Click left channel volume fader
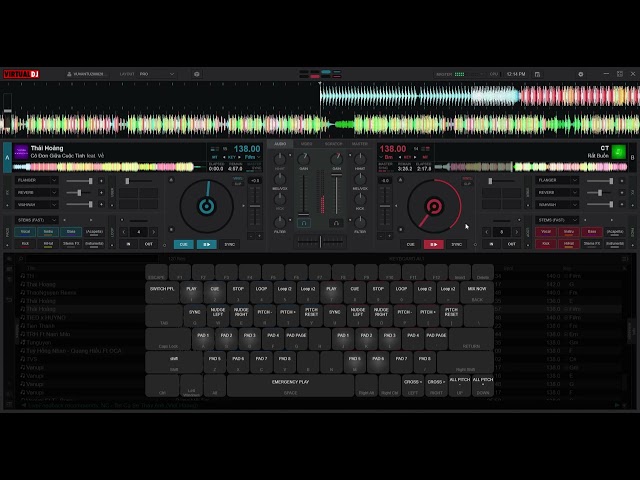The width and height of the screenshot is (640, 480). (x=304, y=194)
